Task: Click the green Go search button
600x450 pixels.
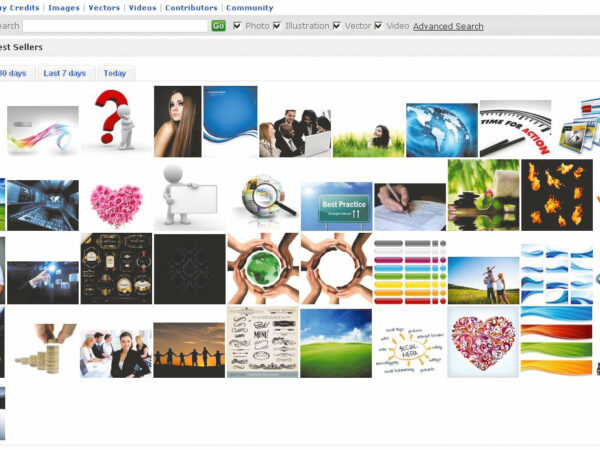Action: point(218,26)
